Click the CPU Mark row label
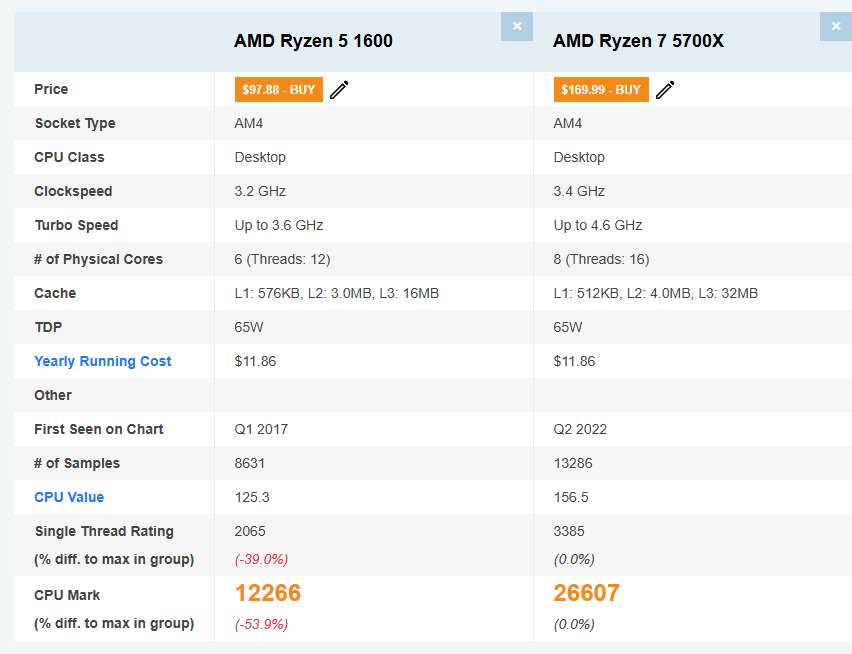Viewport: 852px width, 654px height. pyautogui.click(x=67, y=595)
